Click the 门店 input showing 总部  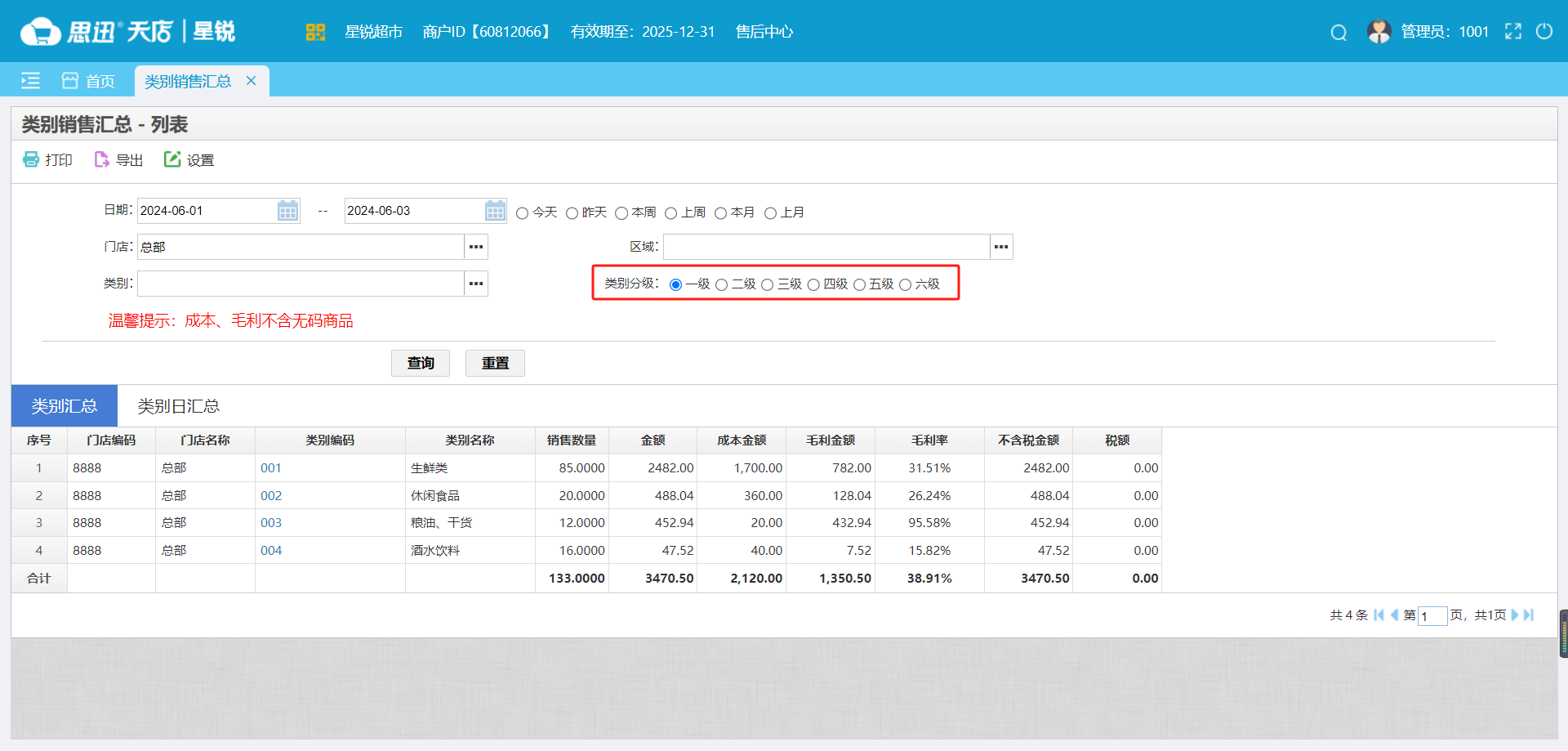click(301, 247)
